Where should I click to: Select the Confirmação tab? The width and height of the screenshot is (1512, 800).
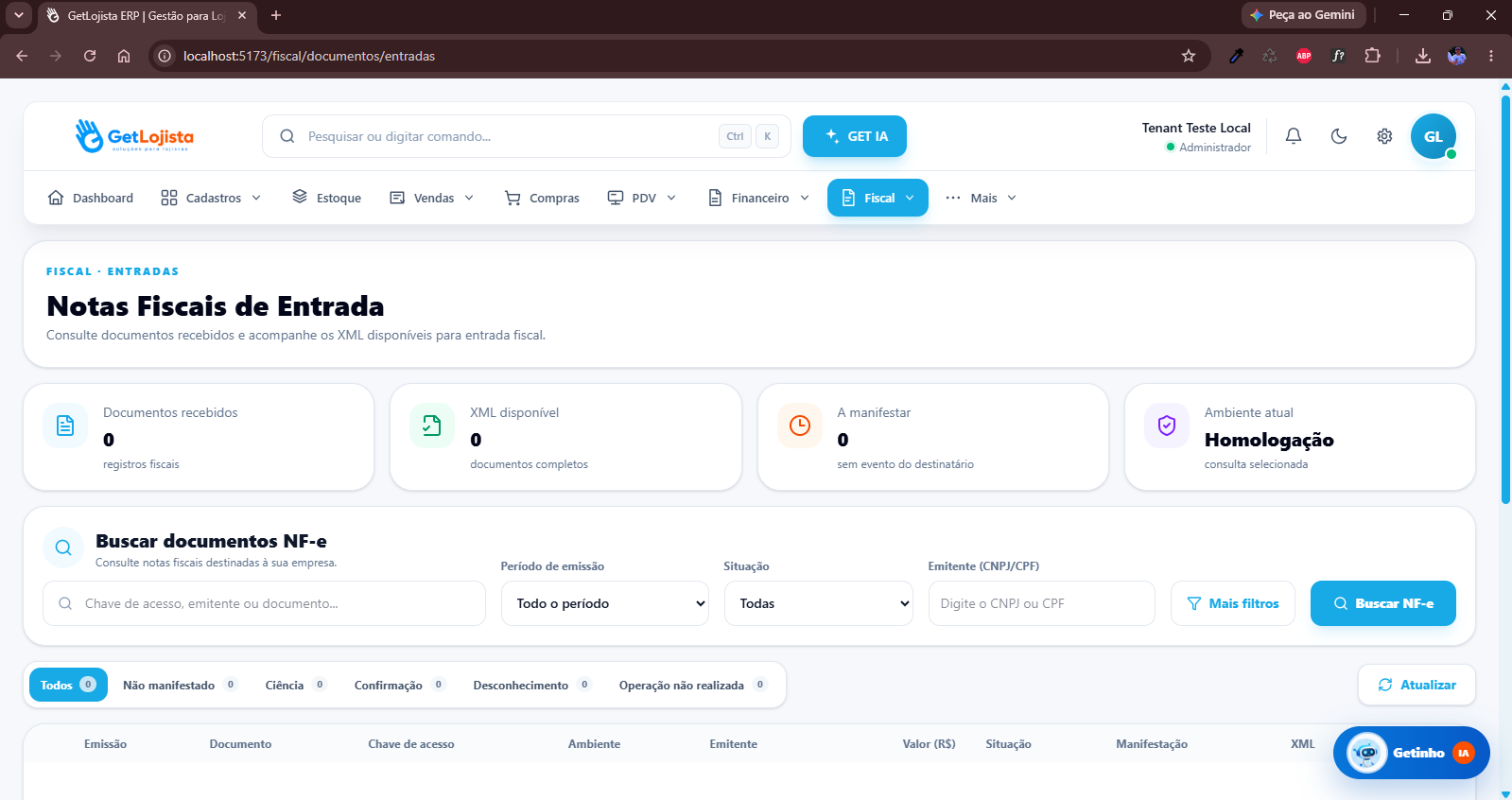click(x=399, y=685)
